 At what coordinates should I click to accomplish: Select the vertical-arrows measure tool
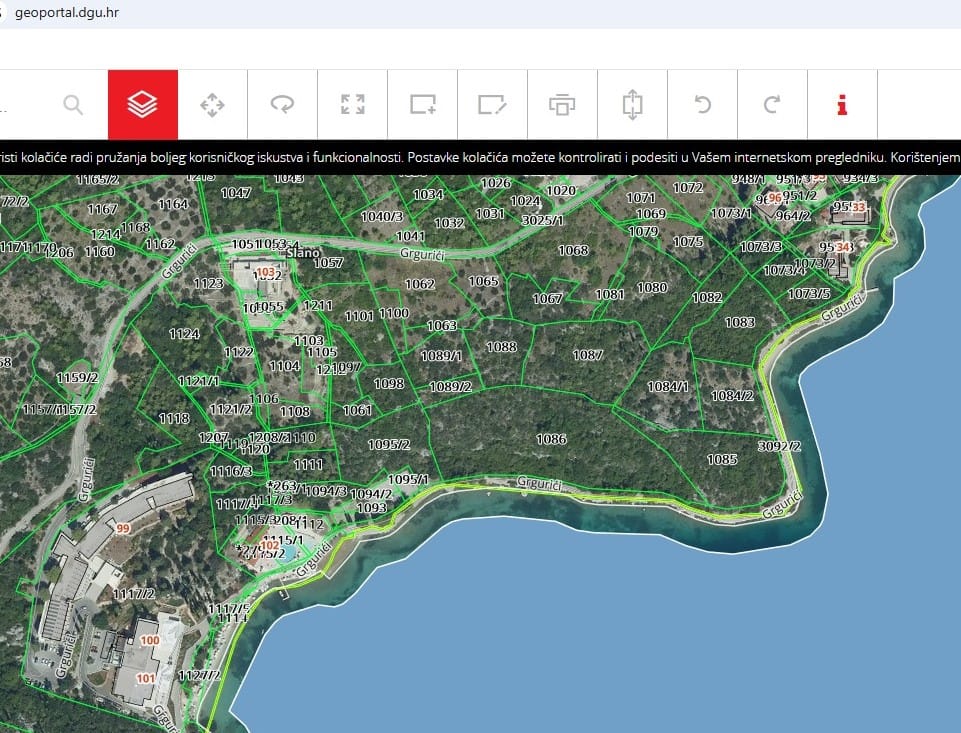pyautogui.click(x=632, y=104)
